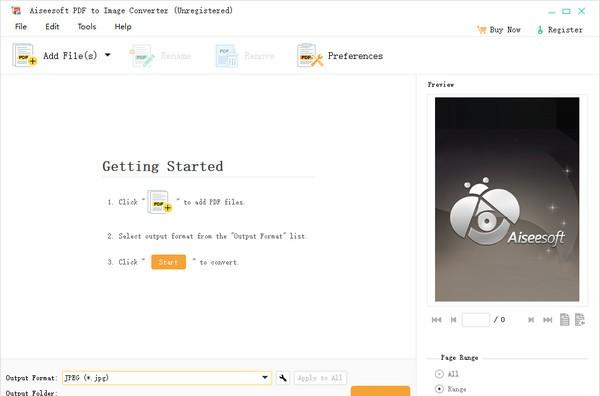
Task: Select the Range radio button
Action: click(439, 389)
